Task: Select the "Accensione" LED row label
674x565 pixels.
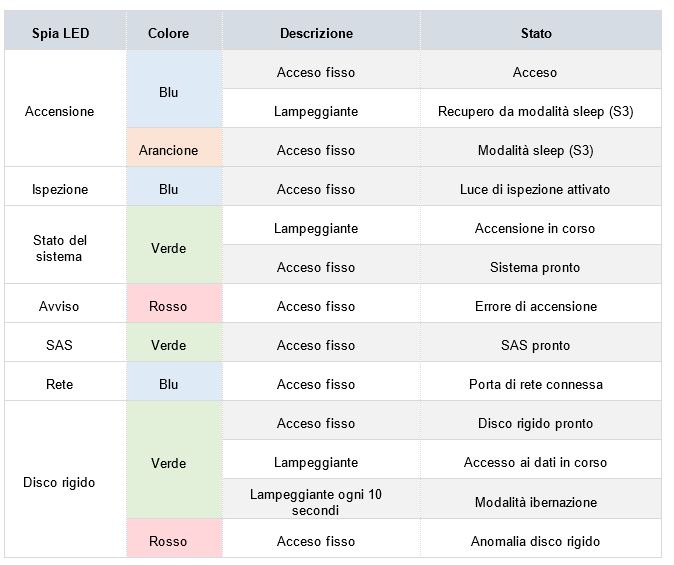Action: (x=59, y=111)
